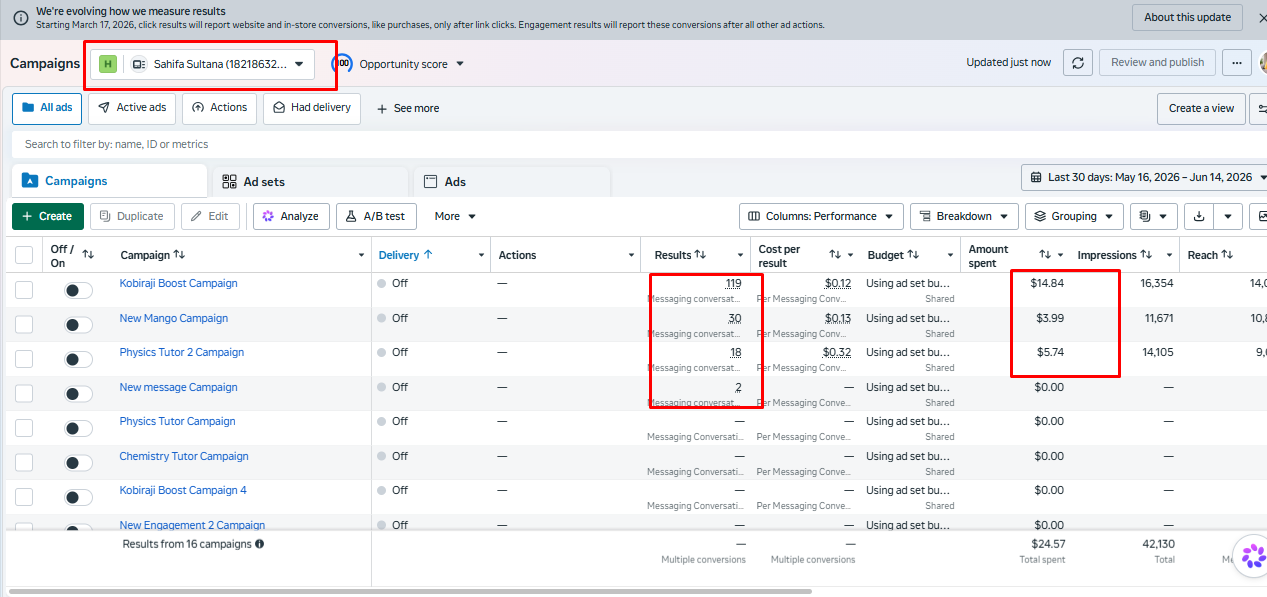Viewport: 1267px width, 597px height.
Task: Click the Create a view button
Action: [x=1201, y=108]
